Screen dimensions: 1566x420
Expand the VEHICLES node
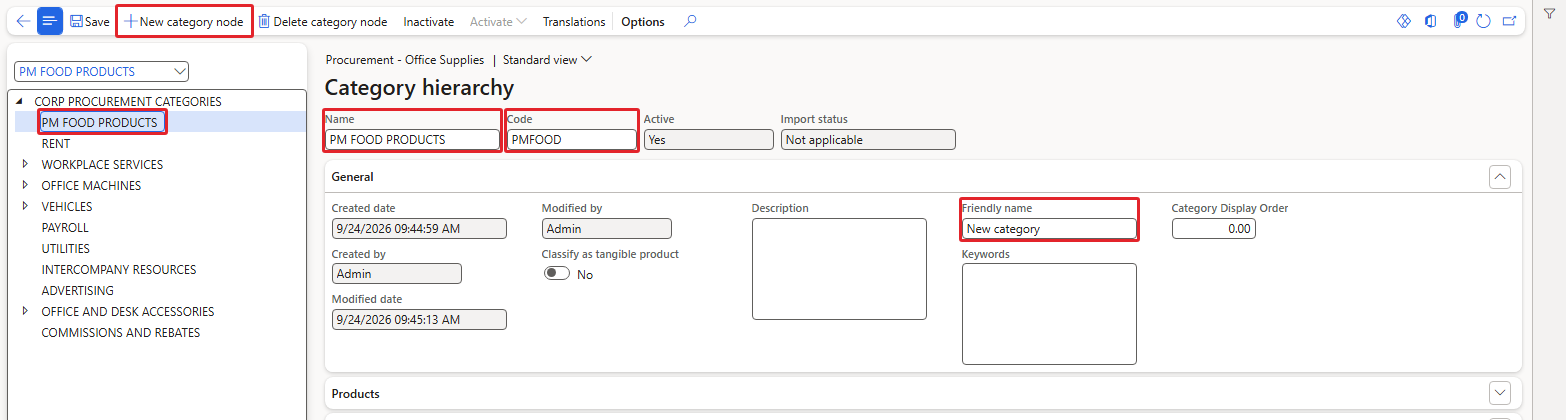(25, 206)
